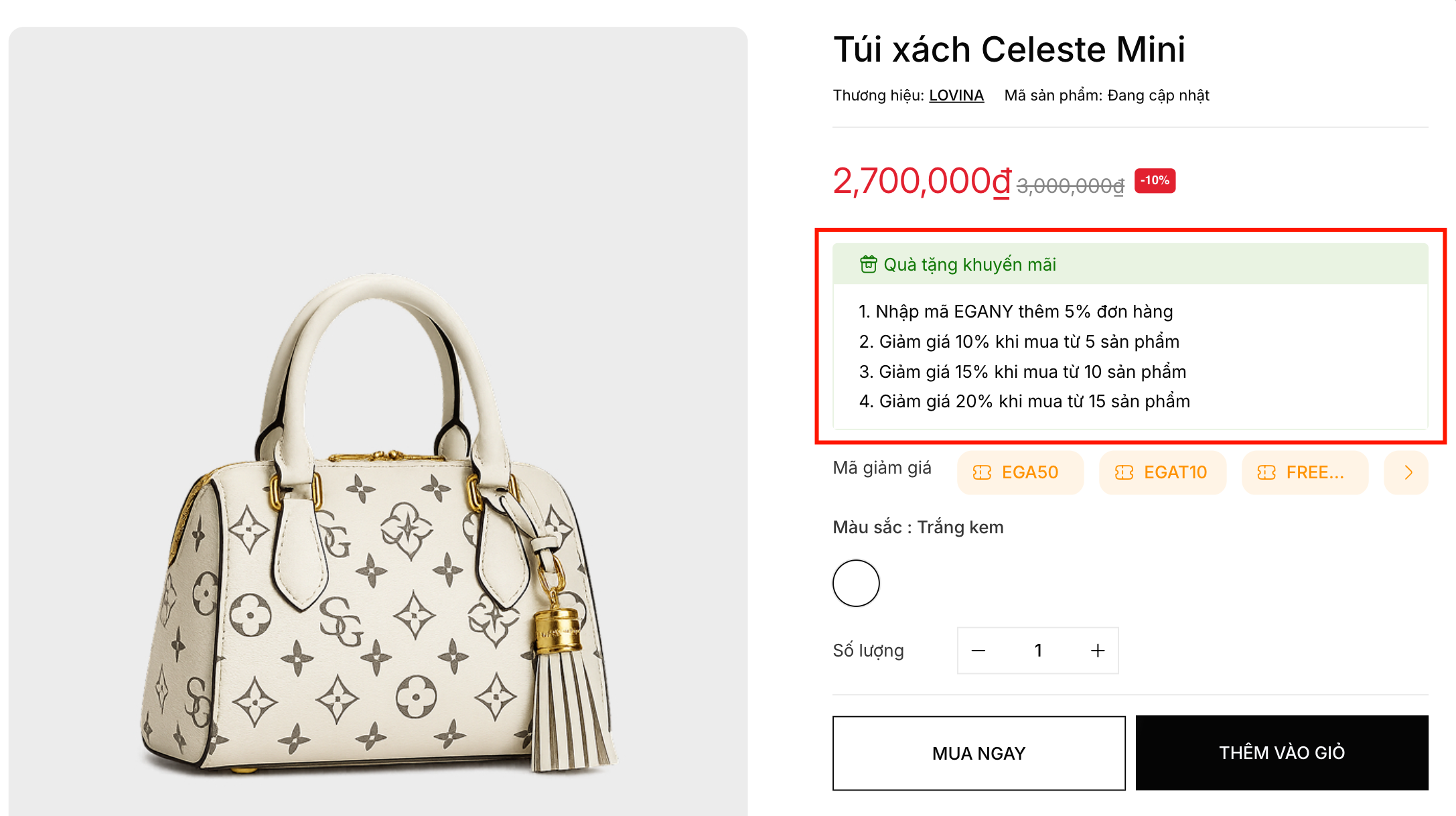1456x816 pixels.
Task: Click the 10% off 5 products promotion
Action: pos(1019,342)
